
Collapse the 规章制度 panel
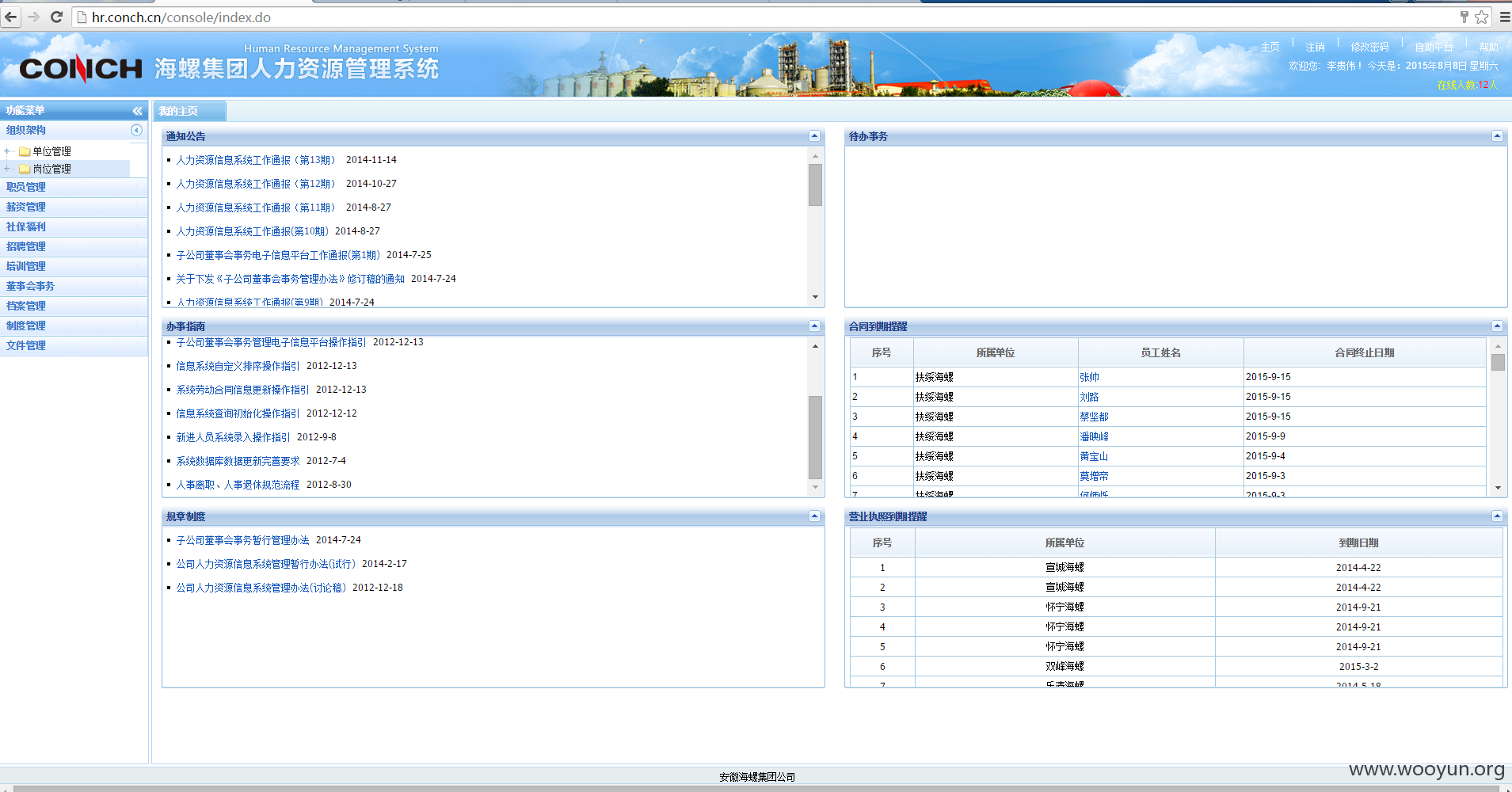(x=814, y=516)
